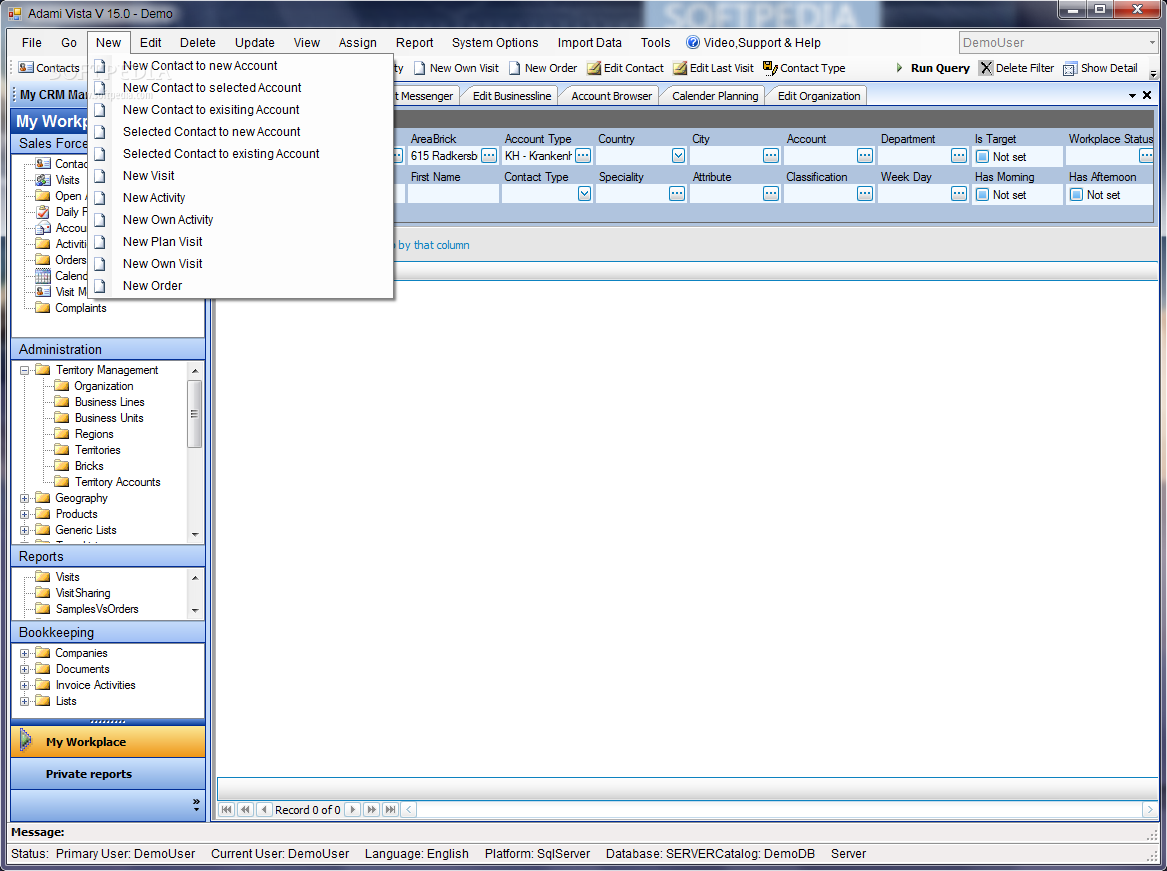Go to the first record in navigator

coord(227,809)
